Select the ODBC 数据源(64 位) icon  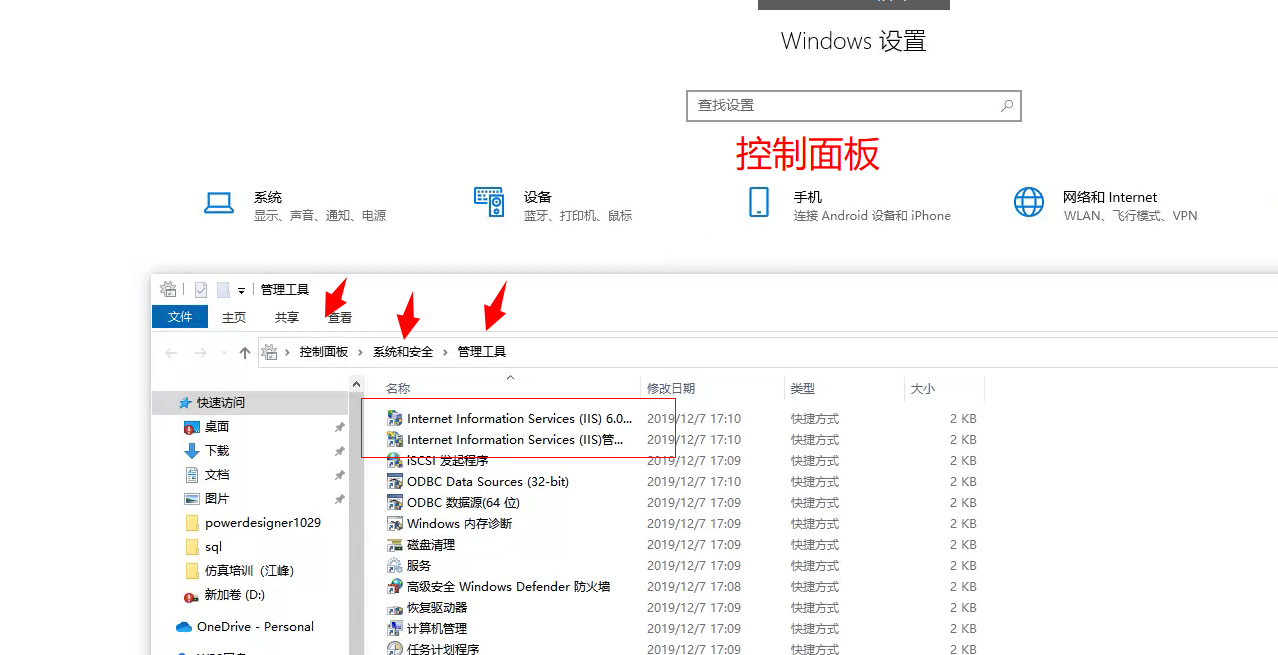pyautogui.click(x=395, y=502)
